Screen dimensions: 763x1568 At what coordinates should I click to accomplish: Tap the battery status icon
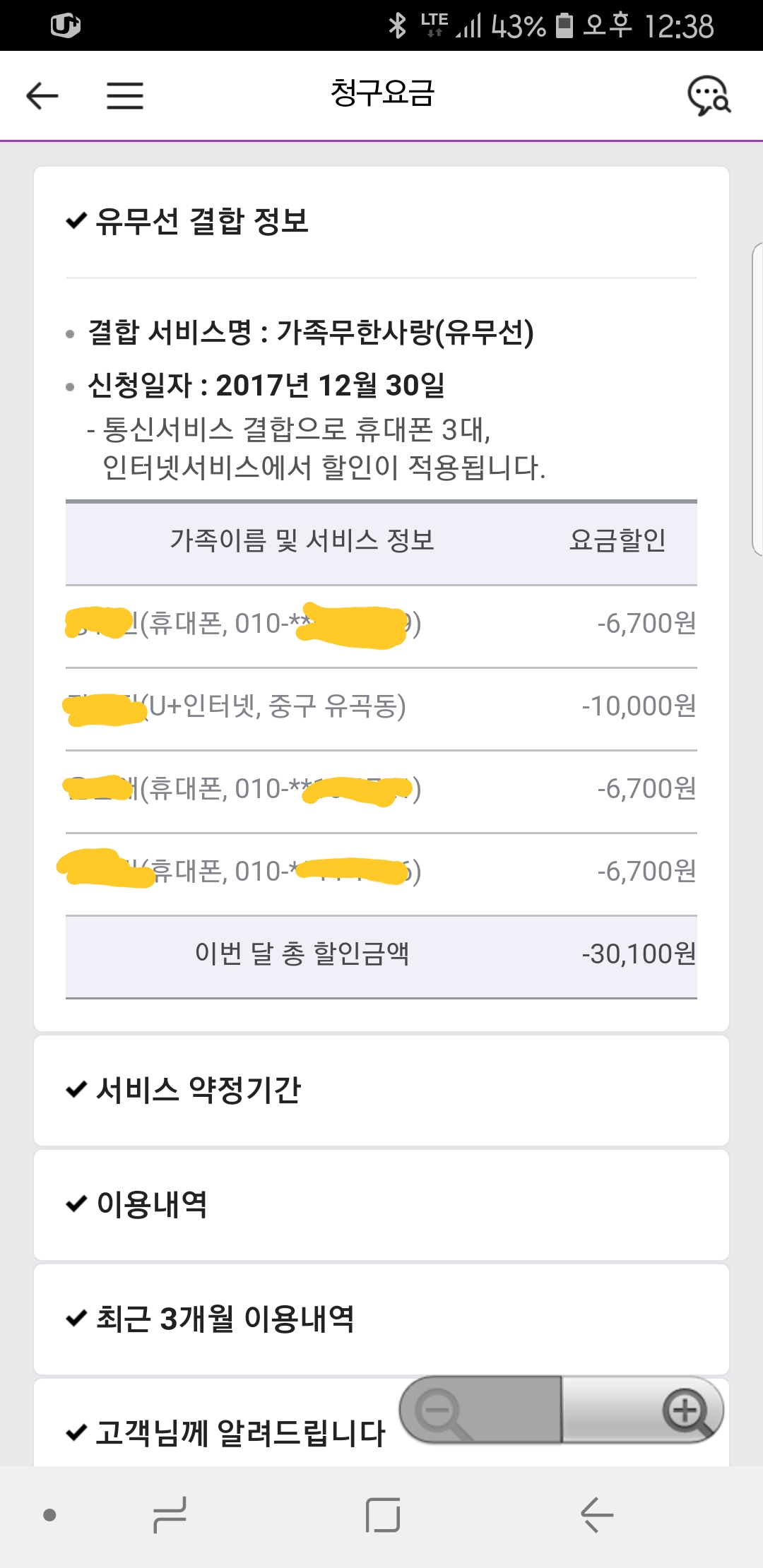coord(564,25)
